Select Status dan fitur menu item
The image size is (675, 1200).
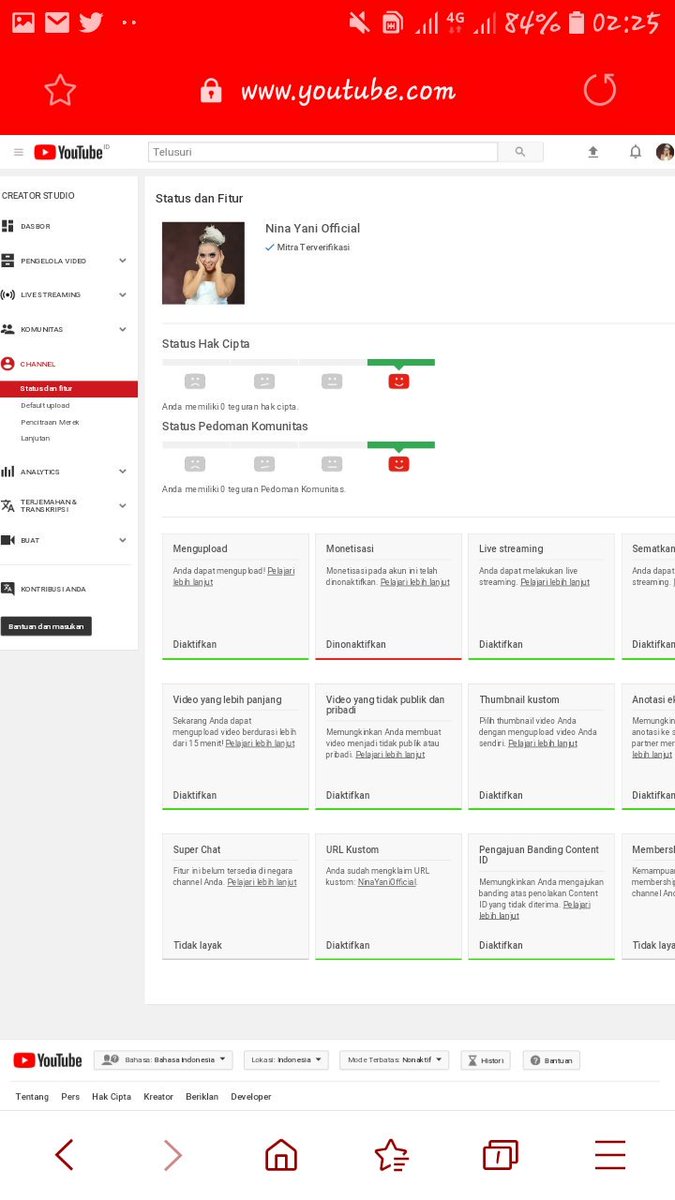pos(69,388)
